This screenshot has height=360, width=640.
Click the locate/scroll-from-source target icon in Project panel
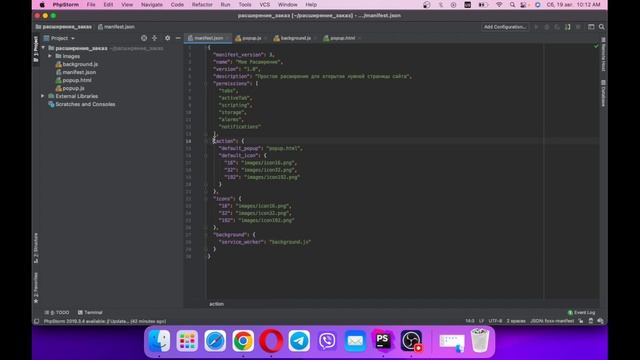[x=144, y=38]
